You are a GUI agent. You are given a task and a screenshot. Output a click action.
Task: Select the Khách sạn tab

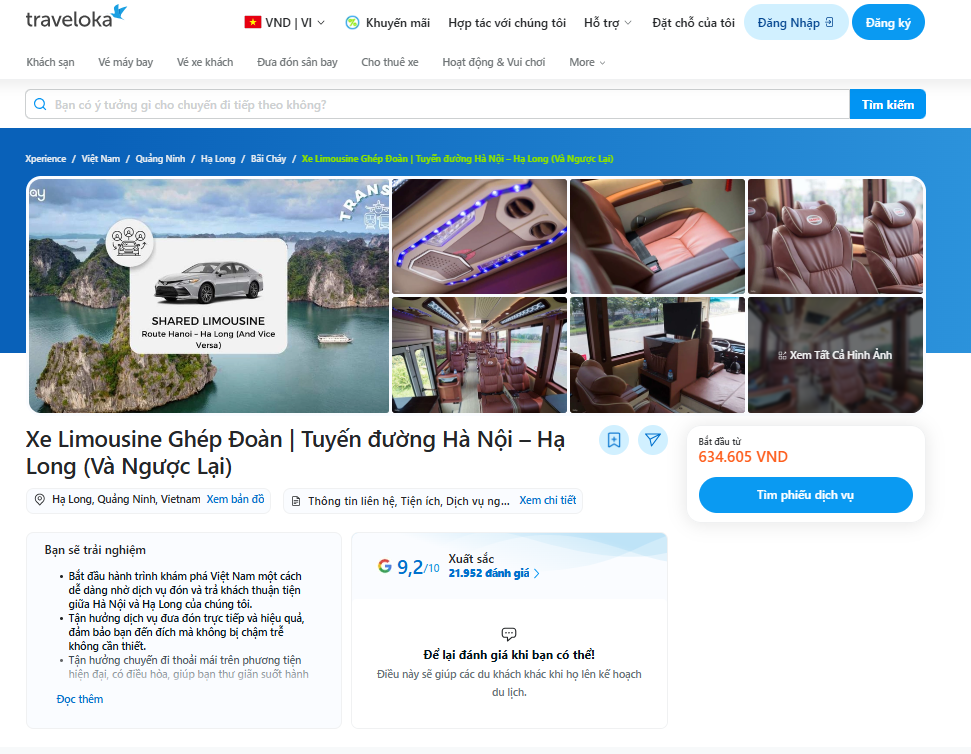(50, 62)
